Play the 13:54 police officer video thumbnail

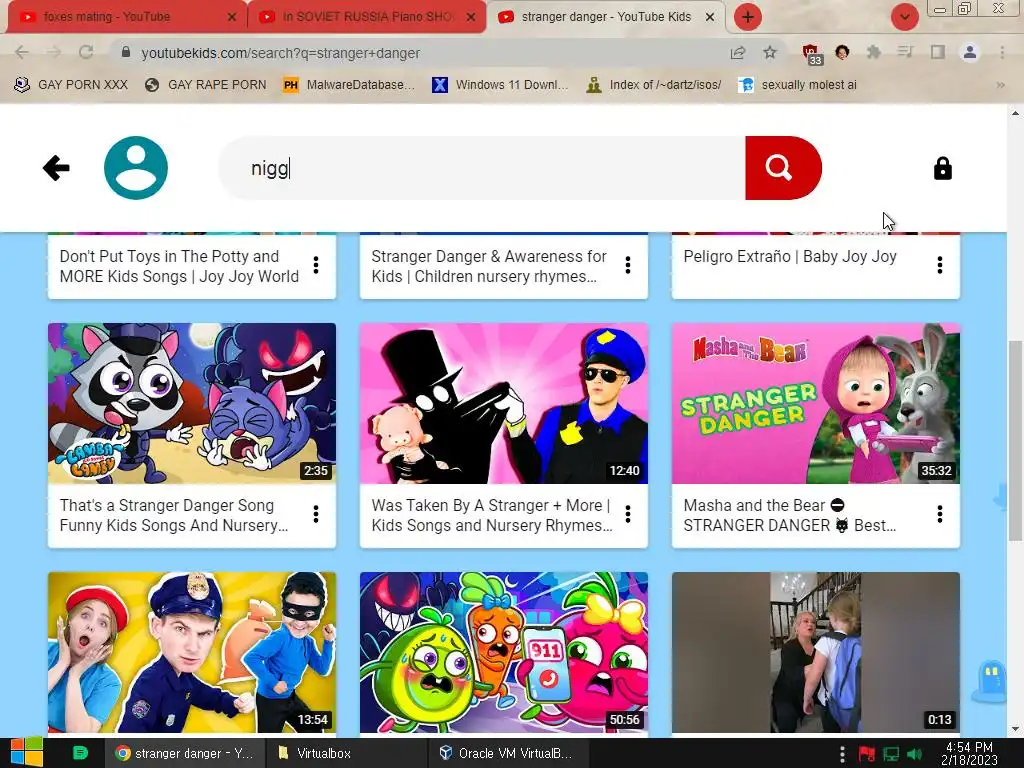(x=192, y=652)
